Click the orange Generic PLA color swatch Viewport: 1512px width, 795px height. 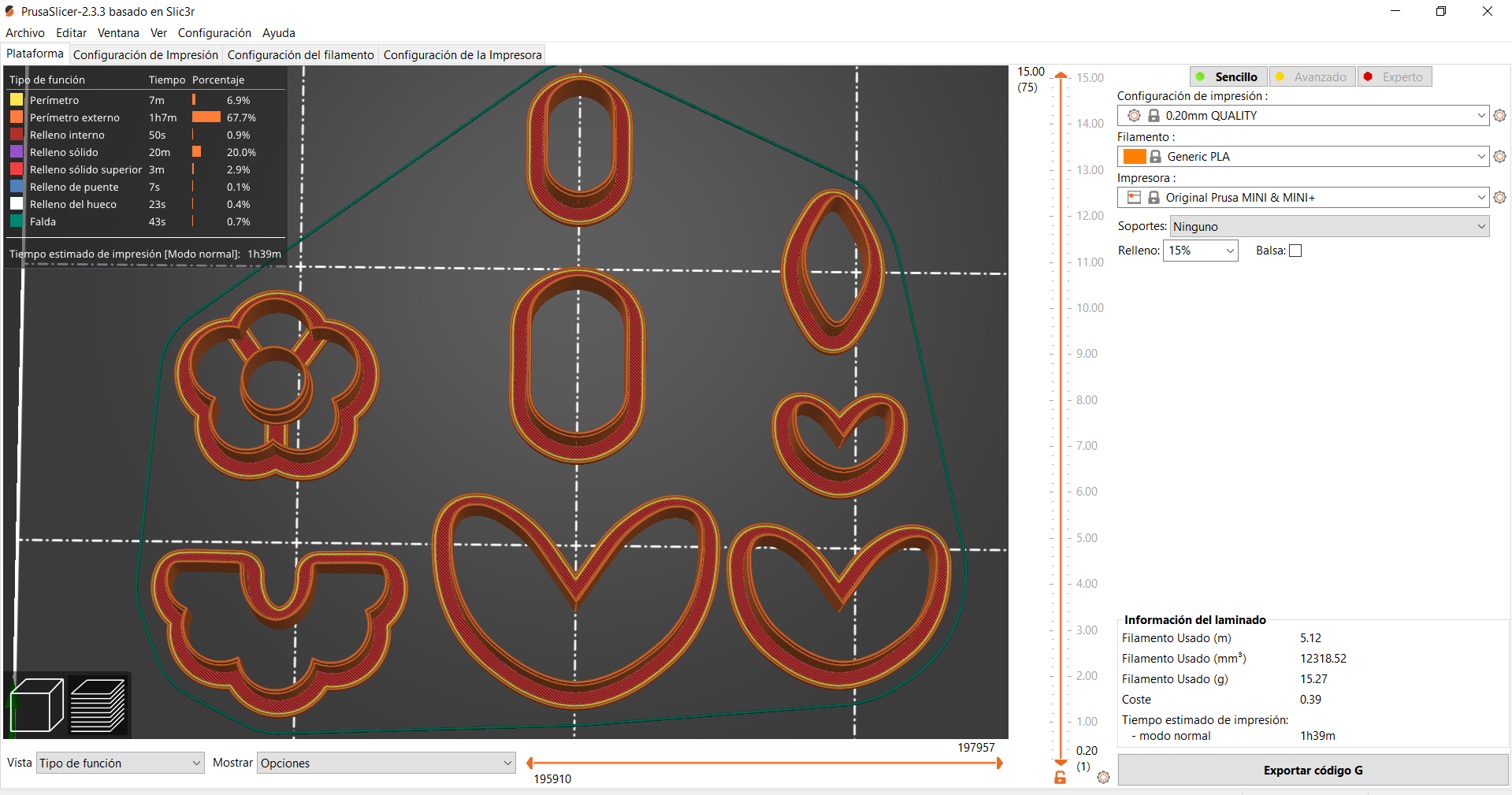pos(1135,157)
